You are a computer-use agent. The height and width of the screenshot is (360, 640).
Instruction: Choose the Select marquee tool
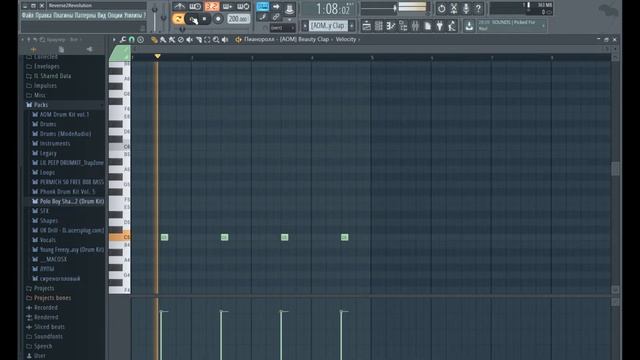(207, 40)
